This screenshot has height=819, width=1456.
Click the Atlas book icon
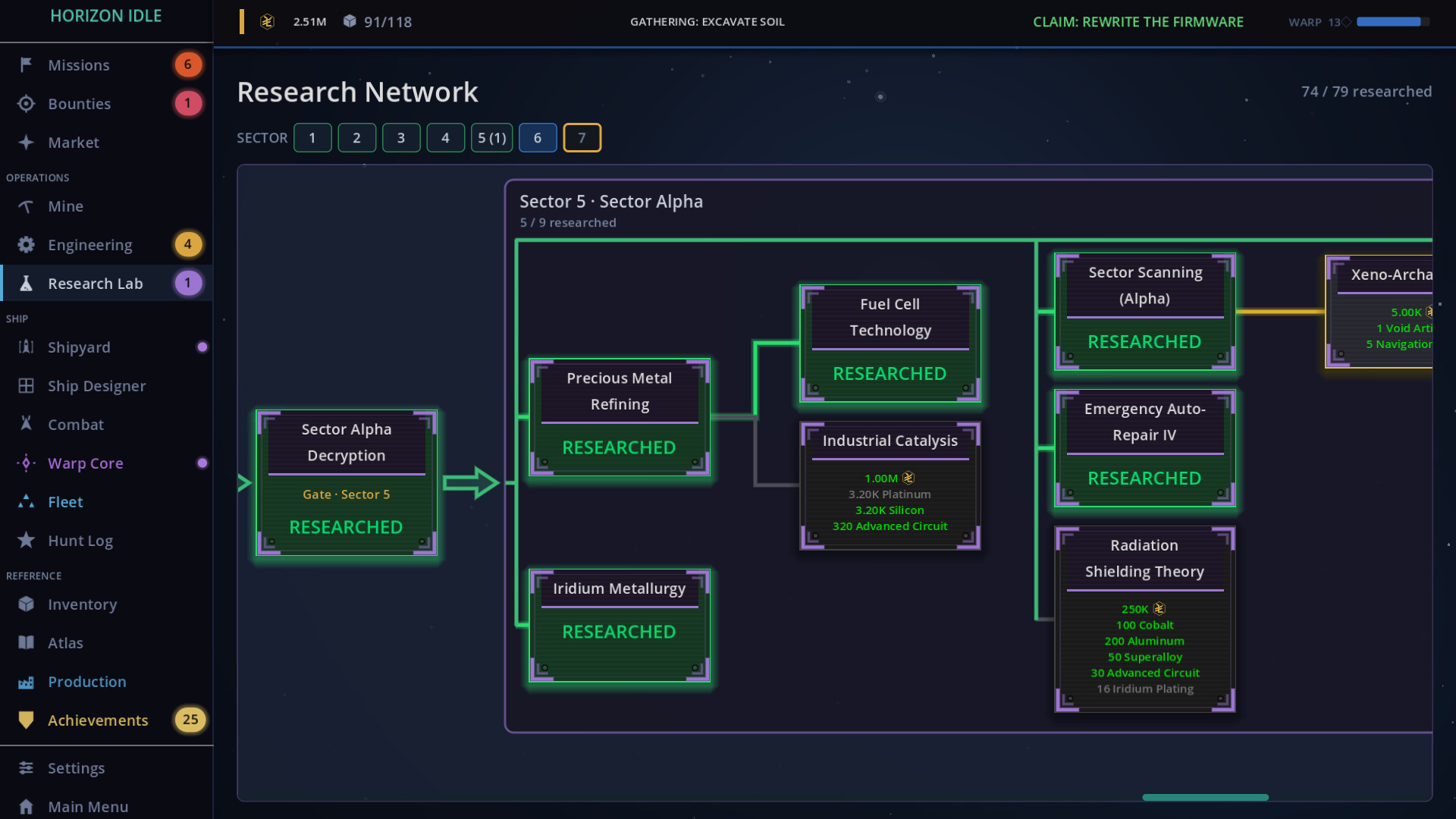[26, 642]
